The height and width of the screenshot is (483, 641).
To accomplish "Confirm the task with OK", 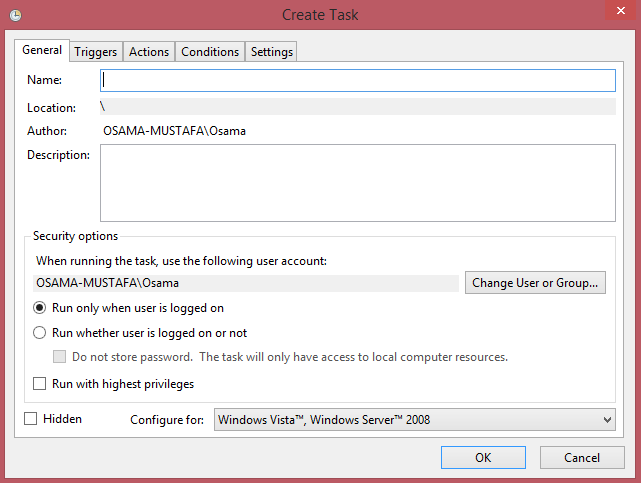I will click(x=483, y=457).
